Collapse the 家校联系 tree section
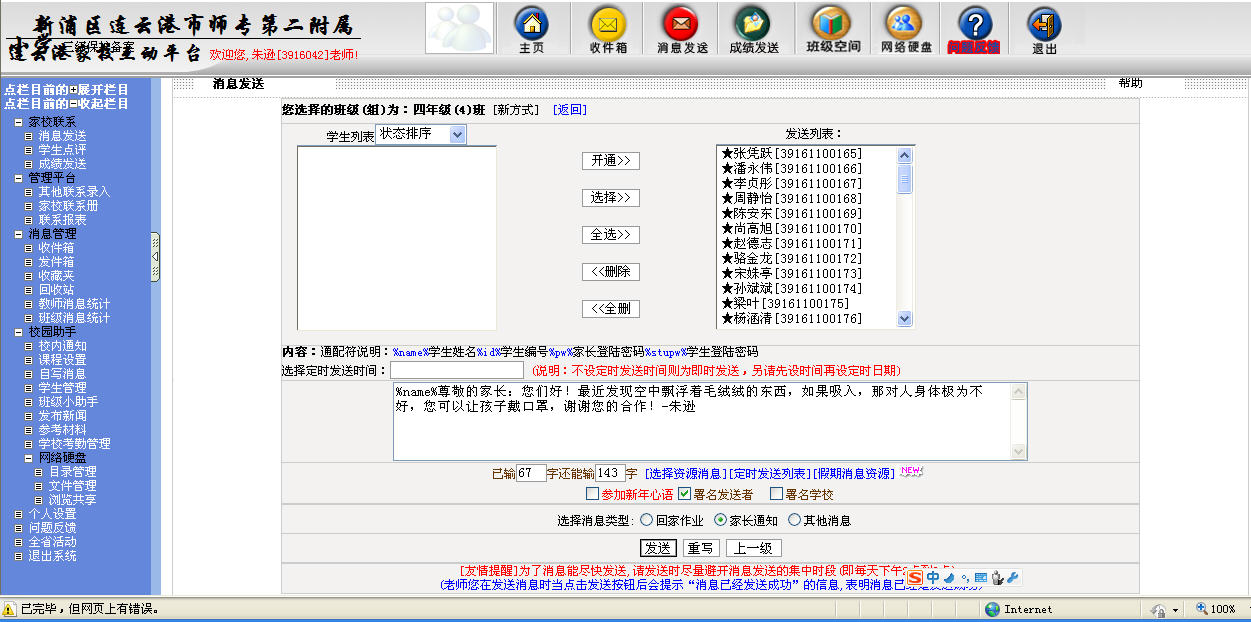The height and width of the screenshot is (622, 1251). pyautogui.click(x=19, y=122)
